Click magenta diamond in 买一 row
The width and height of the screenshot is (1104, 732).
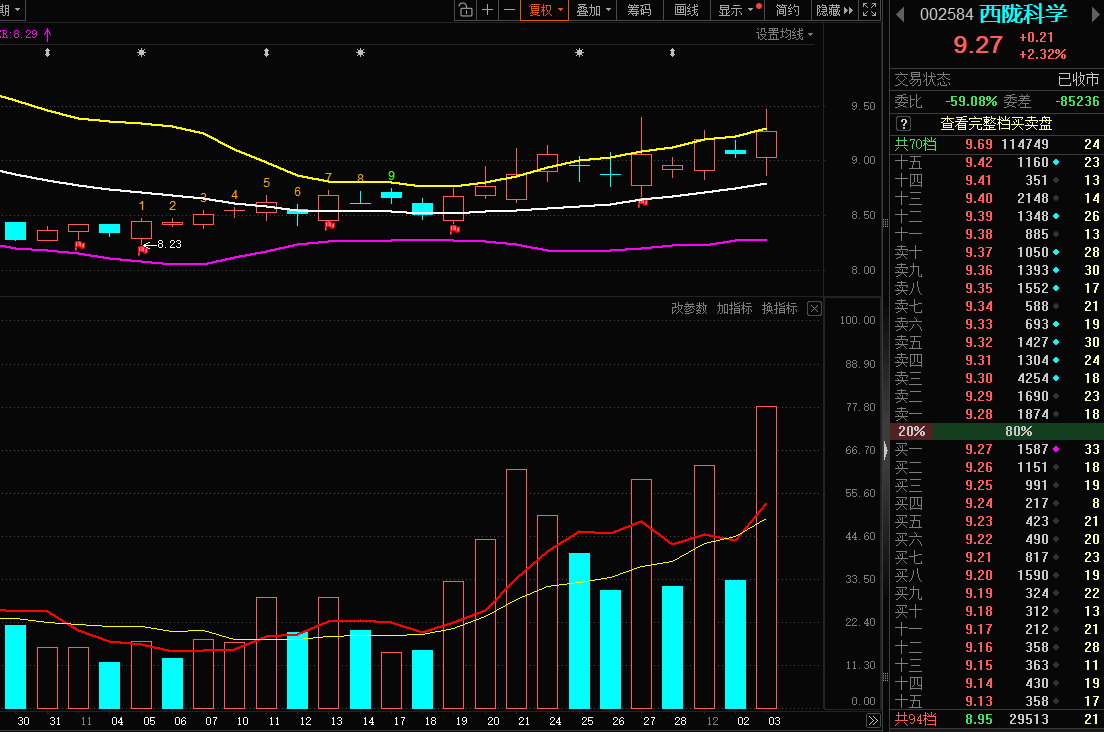click(x=1056, y=449)
